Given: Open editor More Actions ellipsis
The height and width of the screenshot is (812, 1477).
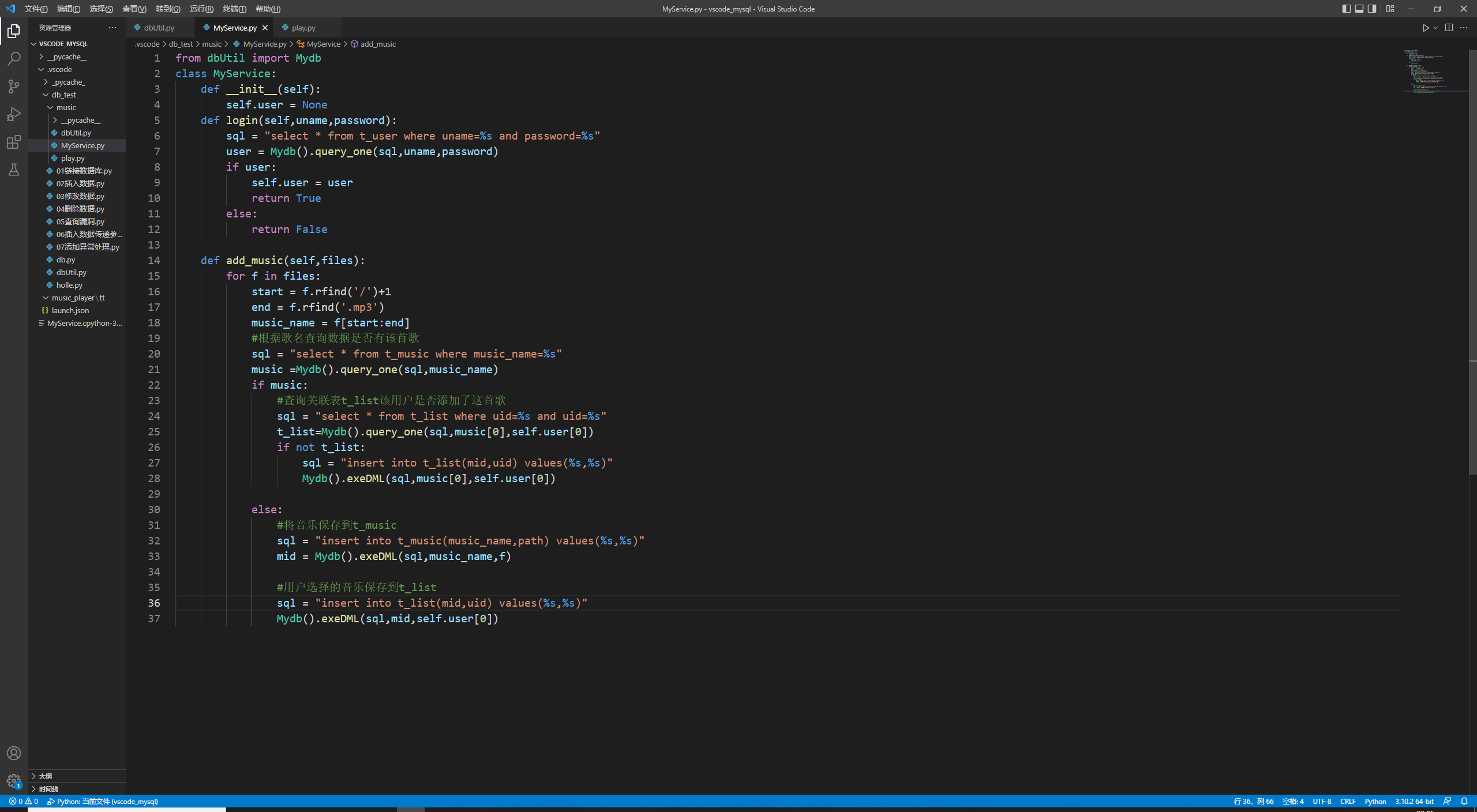Looking at the screenshot, I should click(x=1464, y=28).
